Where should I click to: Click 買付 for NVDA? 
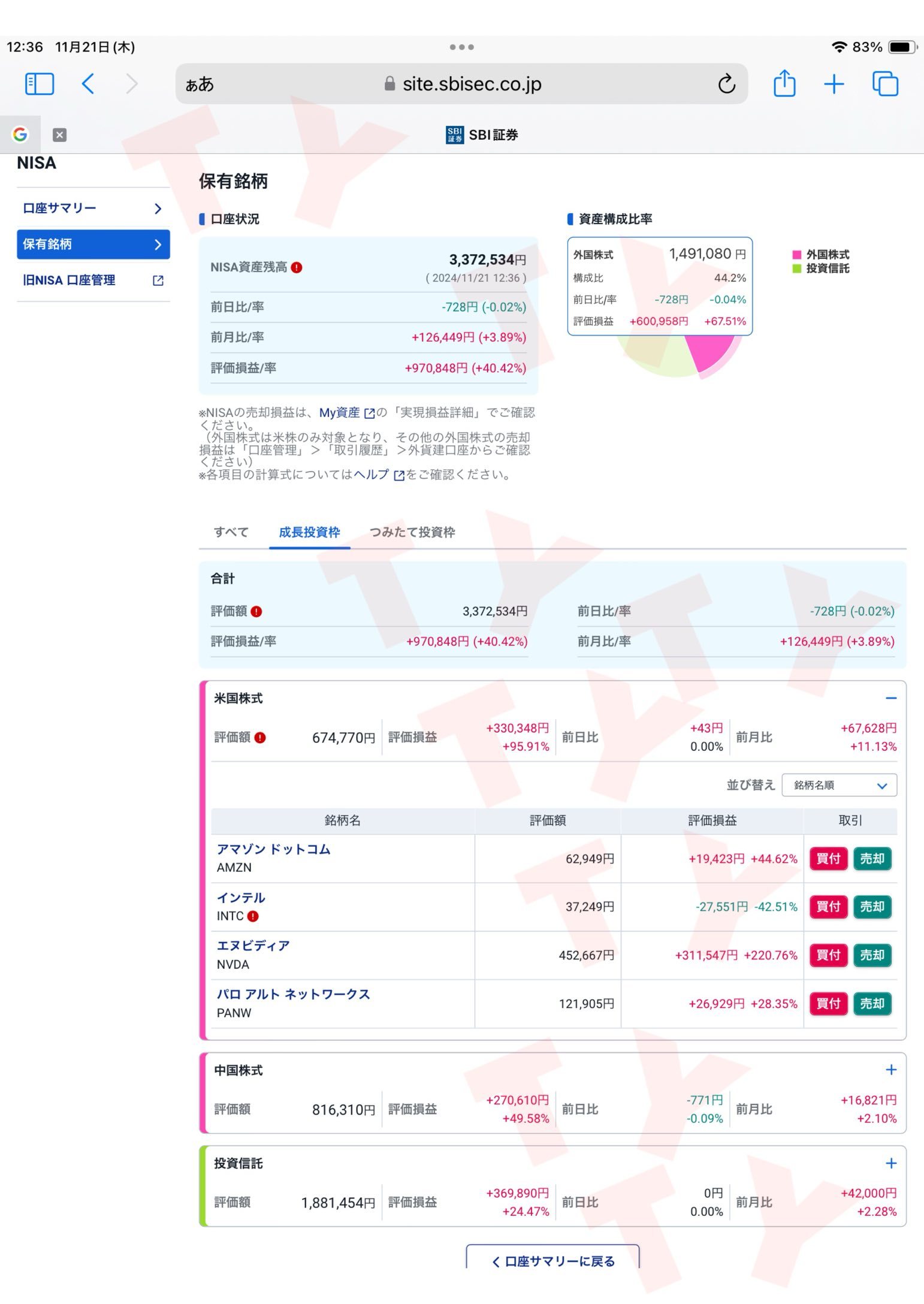point(828,955)
